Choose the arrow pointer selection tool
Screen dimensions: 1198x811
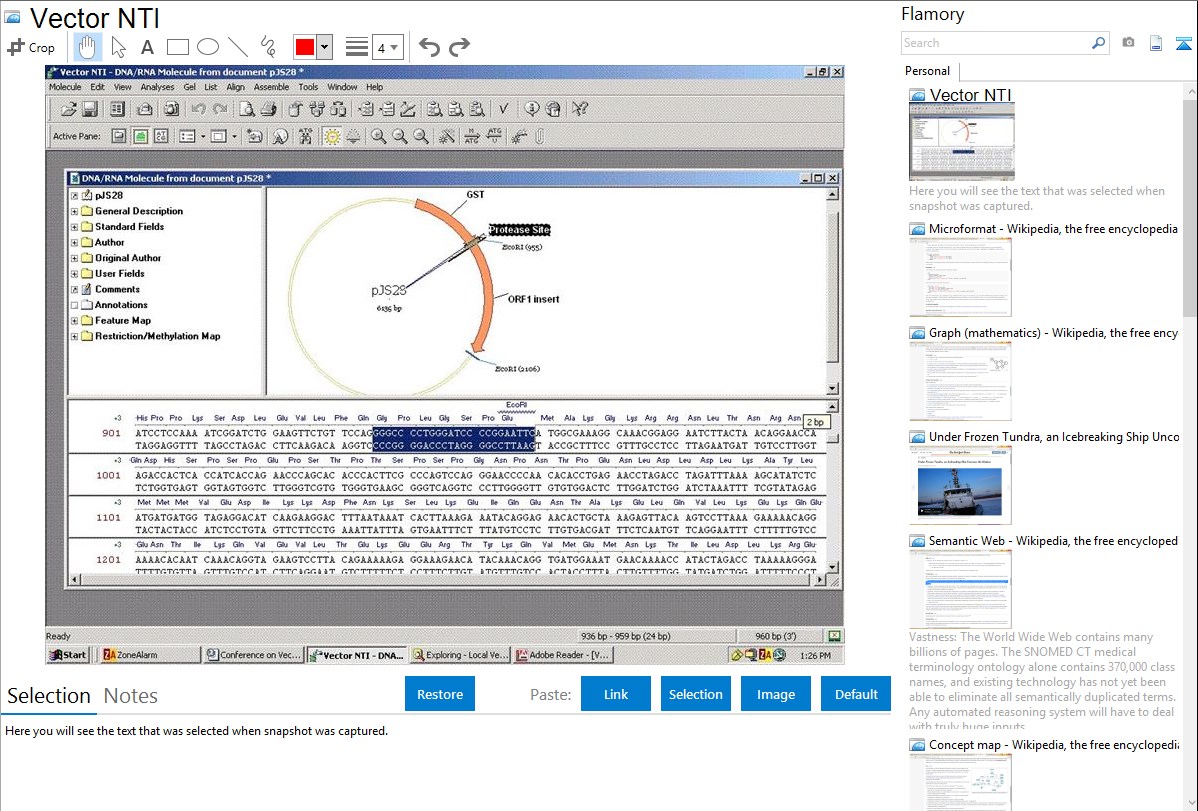coord(118,47)
